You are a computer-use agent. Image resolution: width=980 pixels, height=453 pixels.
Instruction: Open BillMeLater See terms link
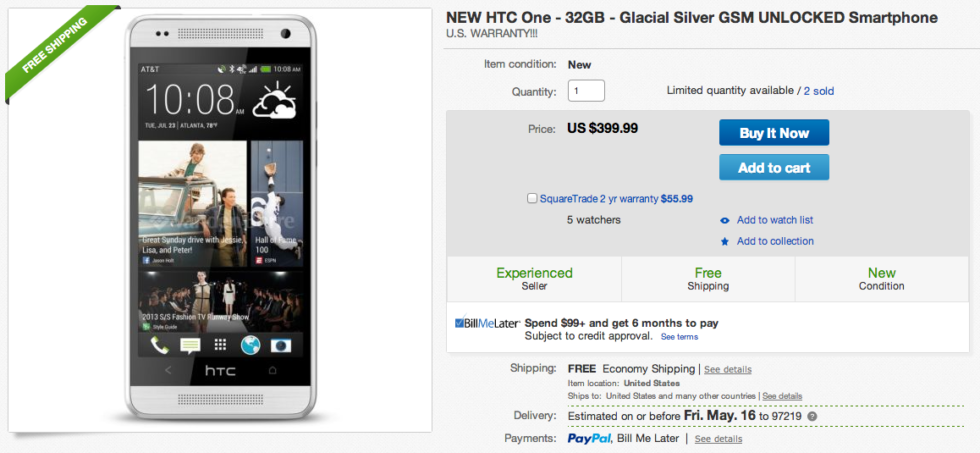680,337
